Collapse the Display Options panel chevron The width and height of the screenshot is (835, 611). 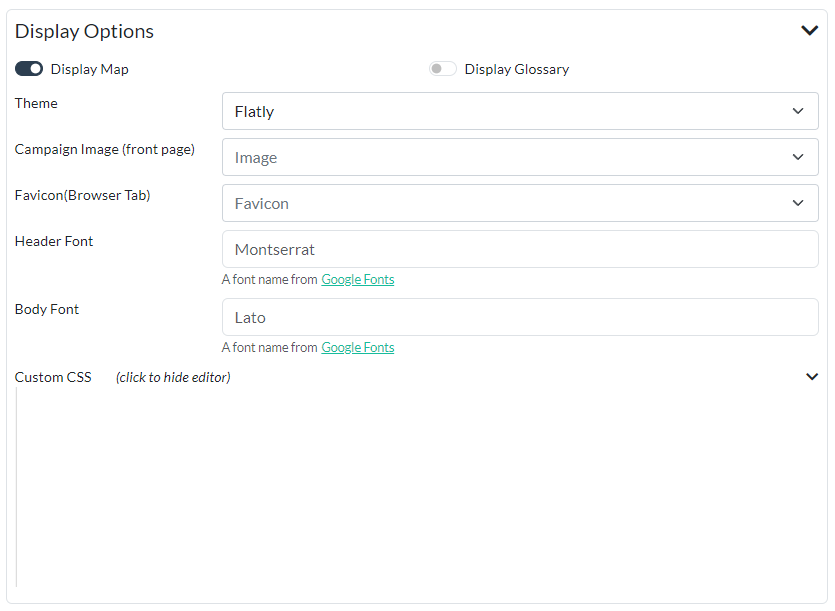click(809, 31)
